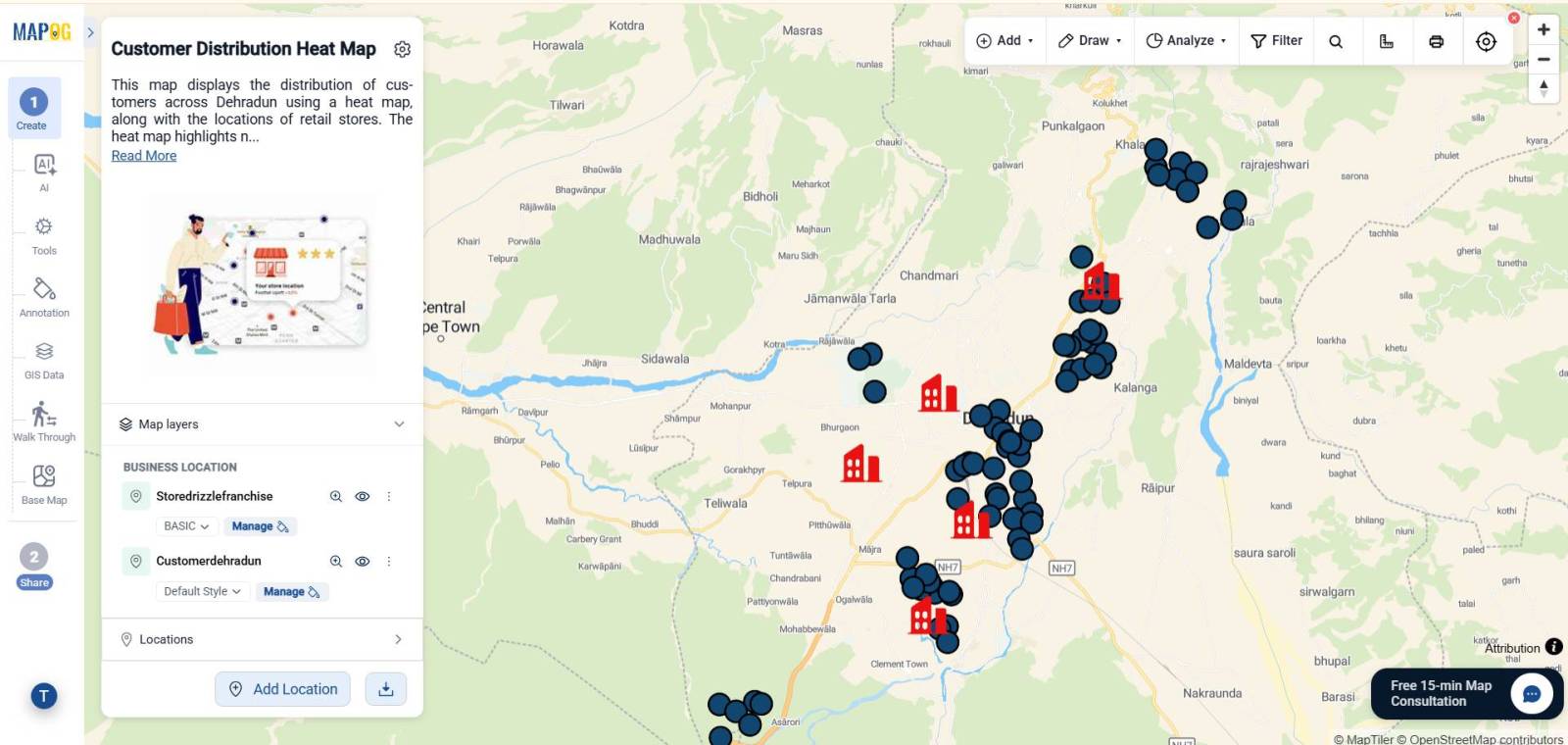
Task: Open map settings gear beside the title
Action: click(402, 49)
